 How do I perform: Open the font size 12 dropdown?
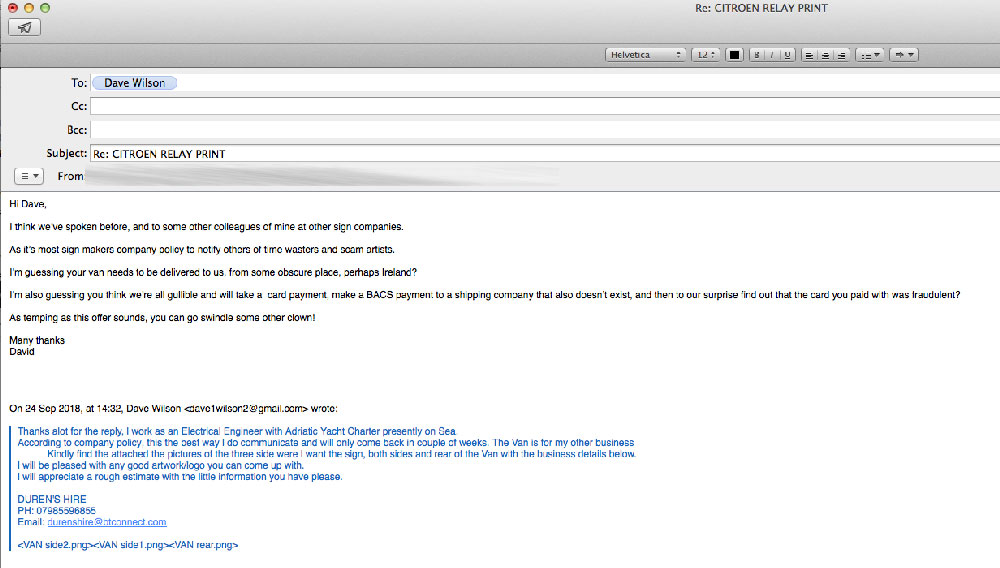pyautogui.click(x=705, y=55)
